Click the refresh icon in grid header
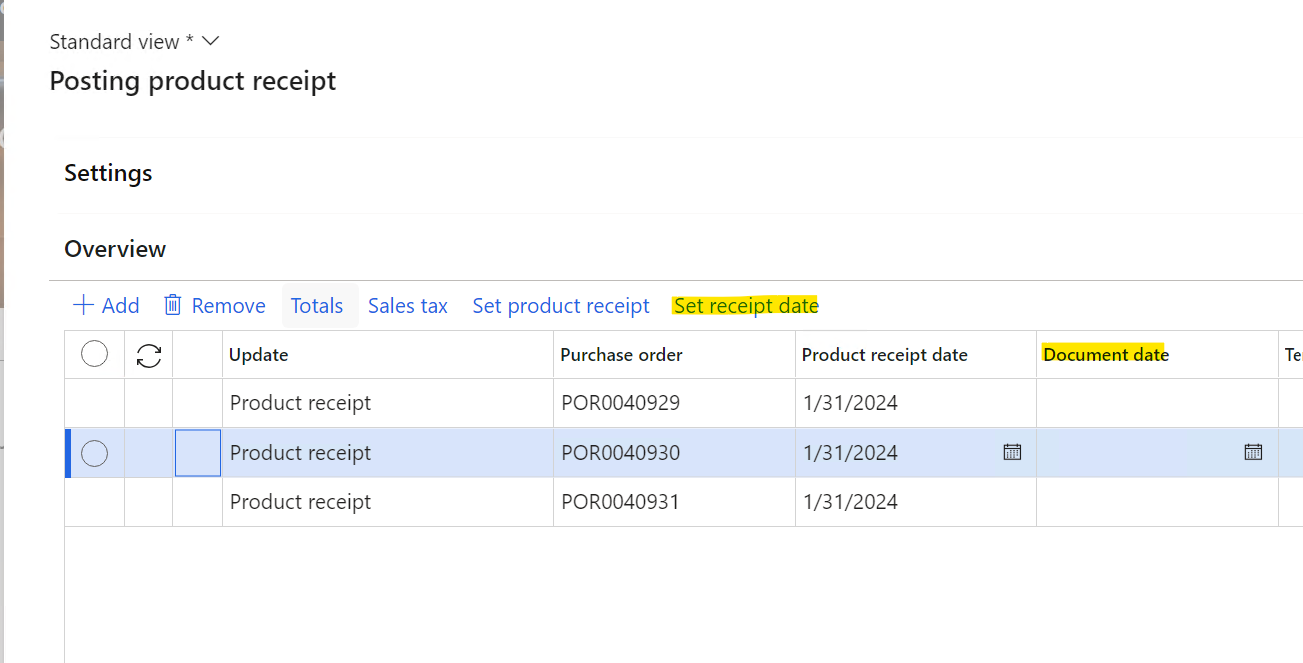 [148, 355]
